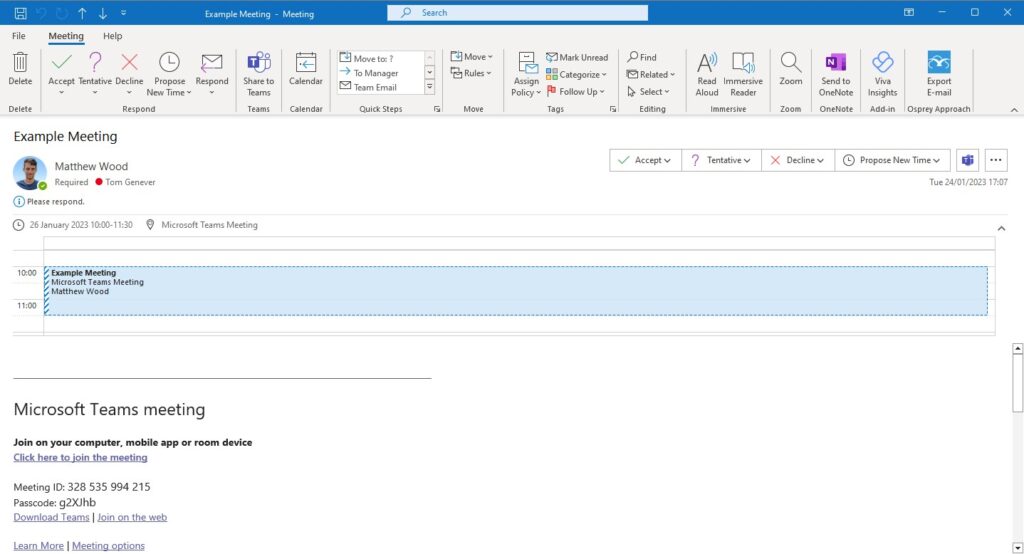Click Matthew Wood sender name
The height and width of the screenshot is (554, 1024).
91,166
